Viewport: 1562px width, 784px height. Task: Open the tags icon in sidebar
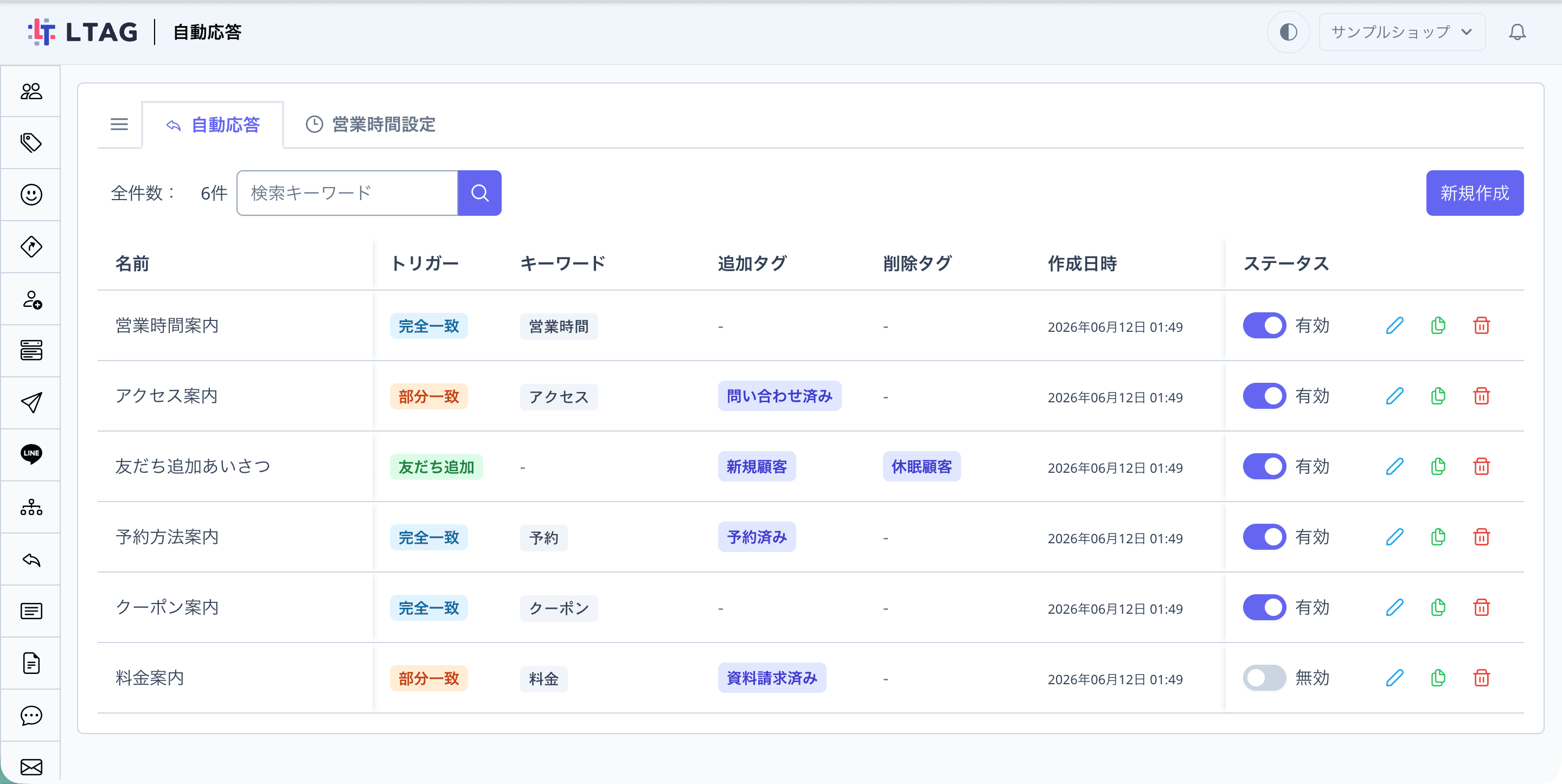click(31, 143)
